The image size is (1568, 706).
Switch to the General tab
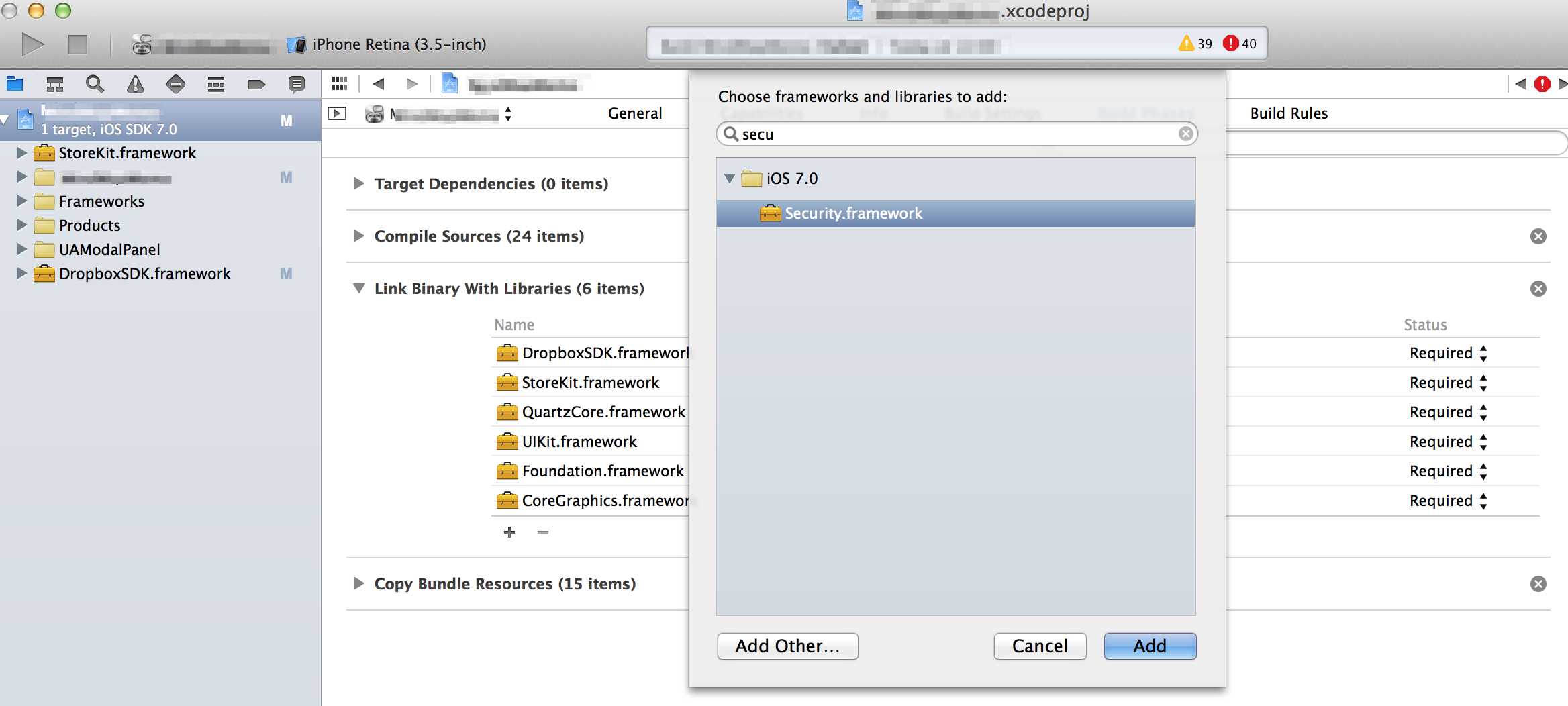(635, 113)
